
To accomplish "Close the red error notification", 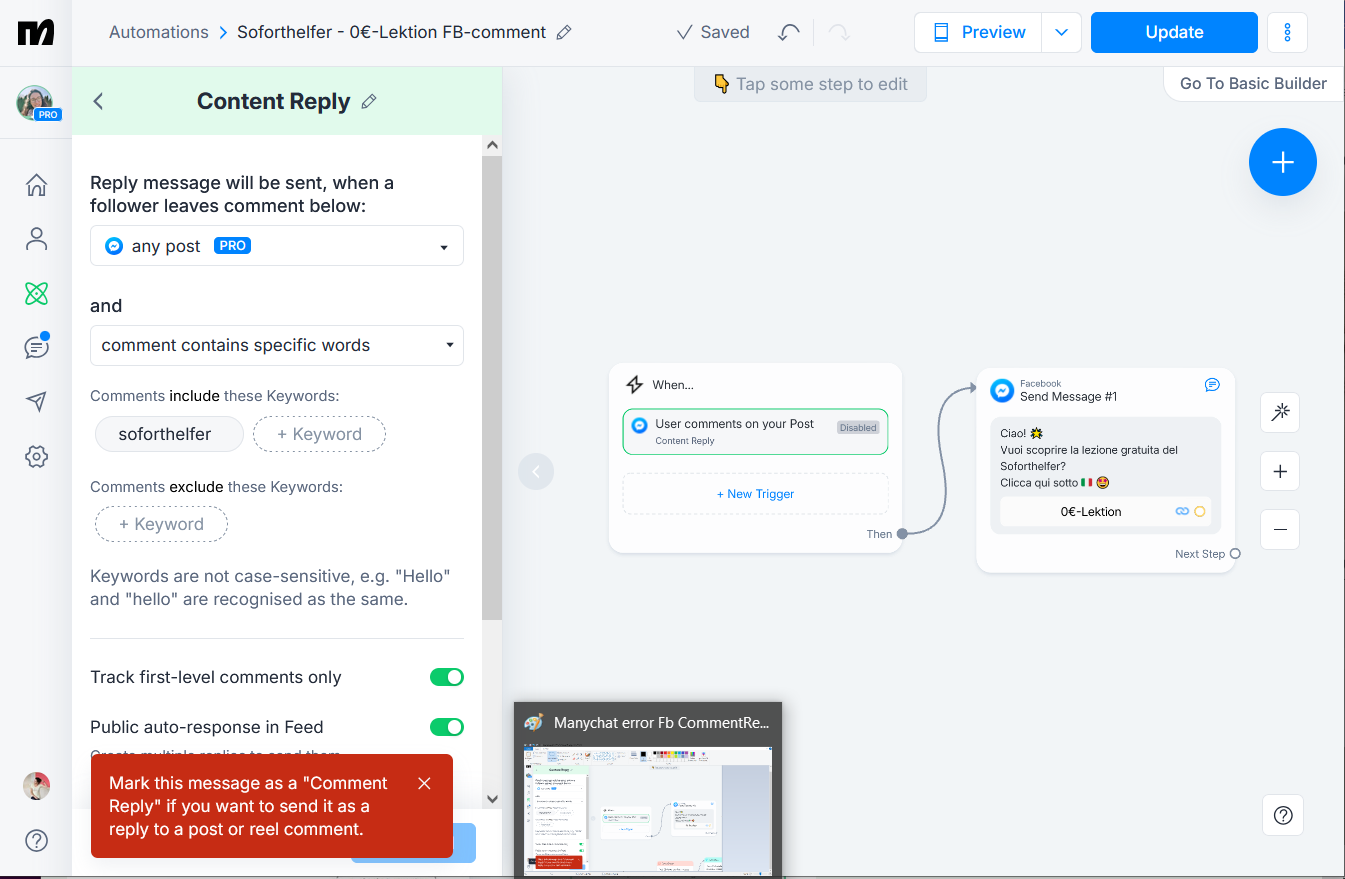I will (x=424, y=783).
